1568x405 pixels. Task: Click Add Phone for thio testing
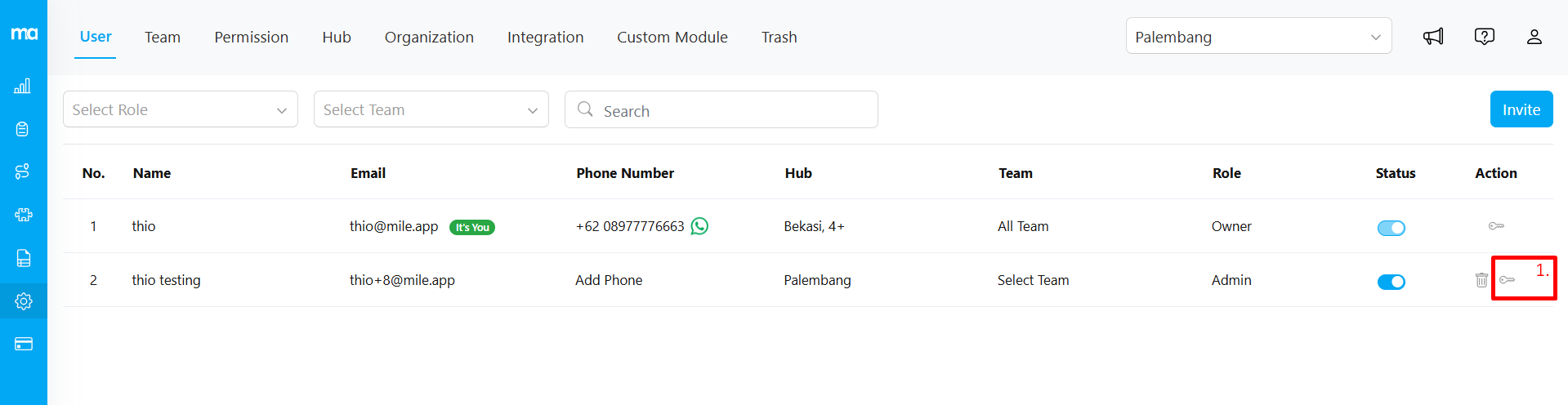point(609,280)
